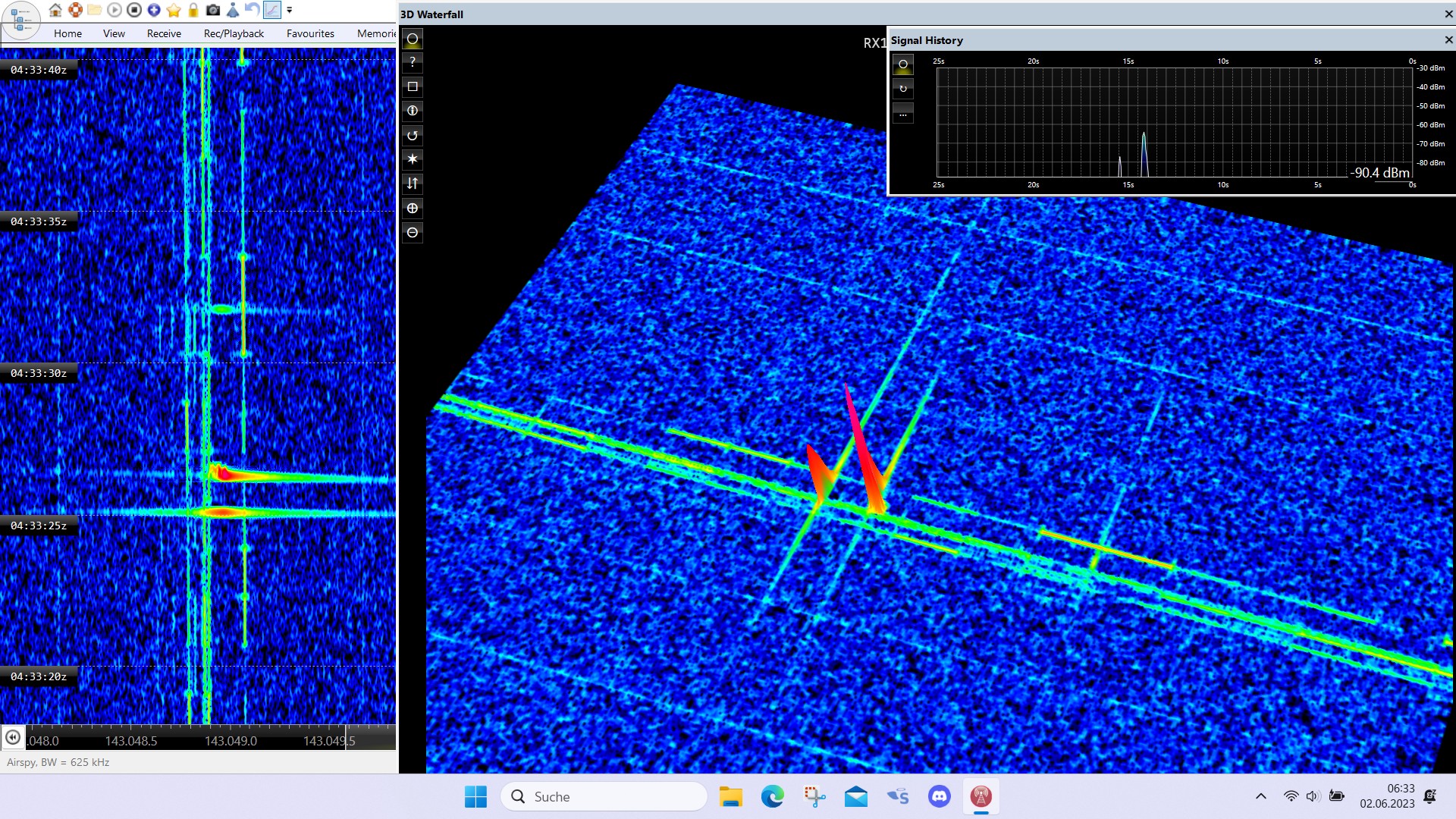Open the Favourites ribbon tab
Image resolution: width=1456 pixels, height=819 pixels.
[x=310, y=33]
